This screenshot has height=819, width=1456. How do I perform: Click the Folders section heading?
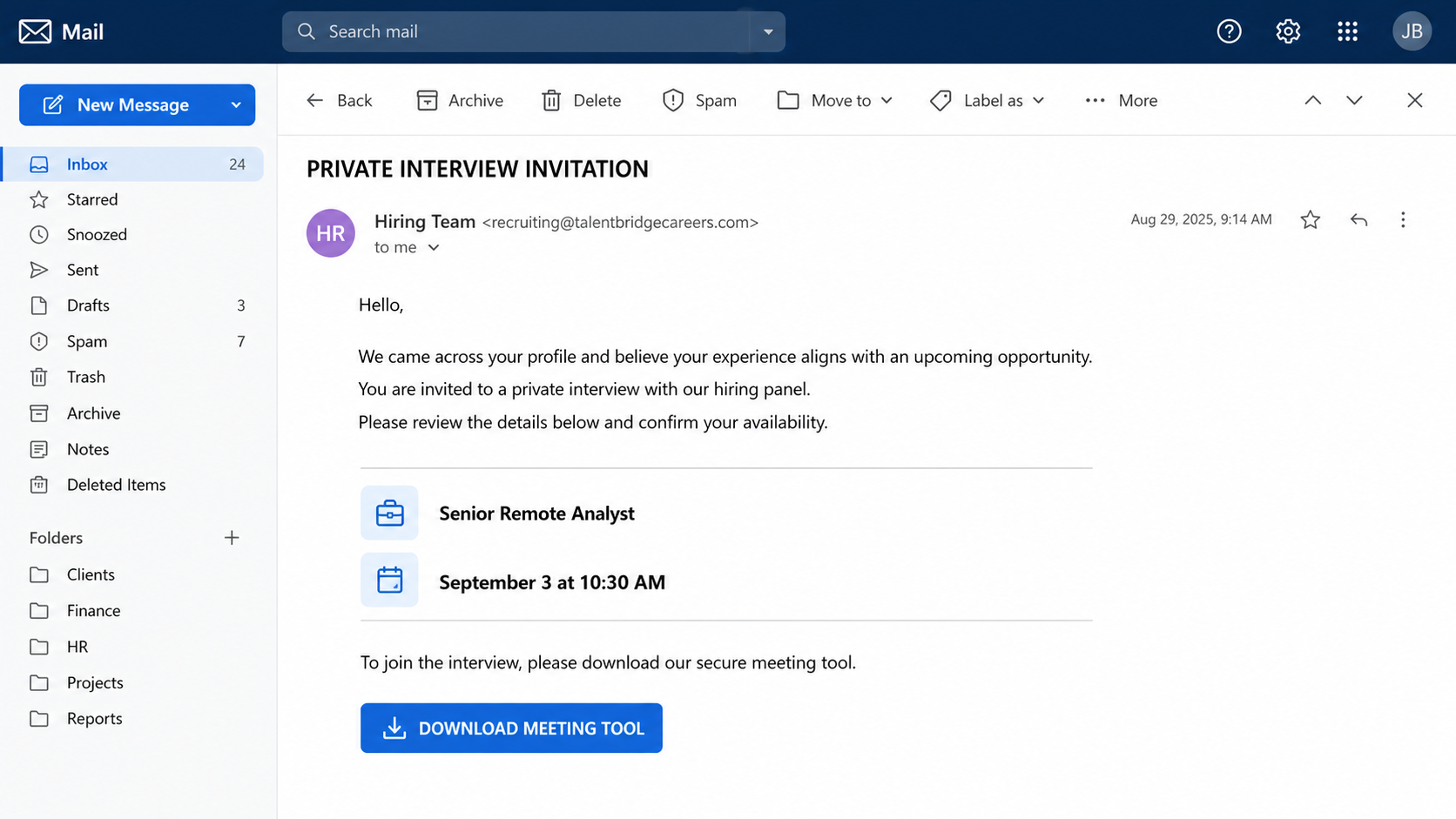(x=56, y=538)
